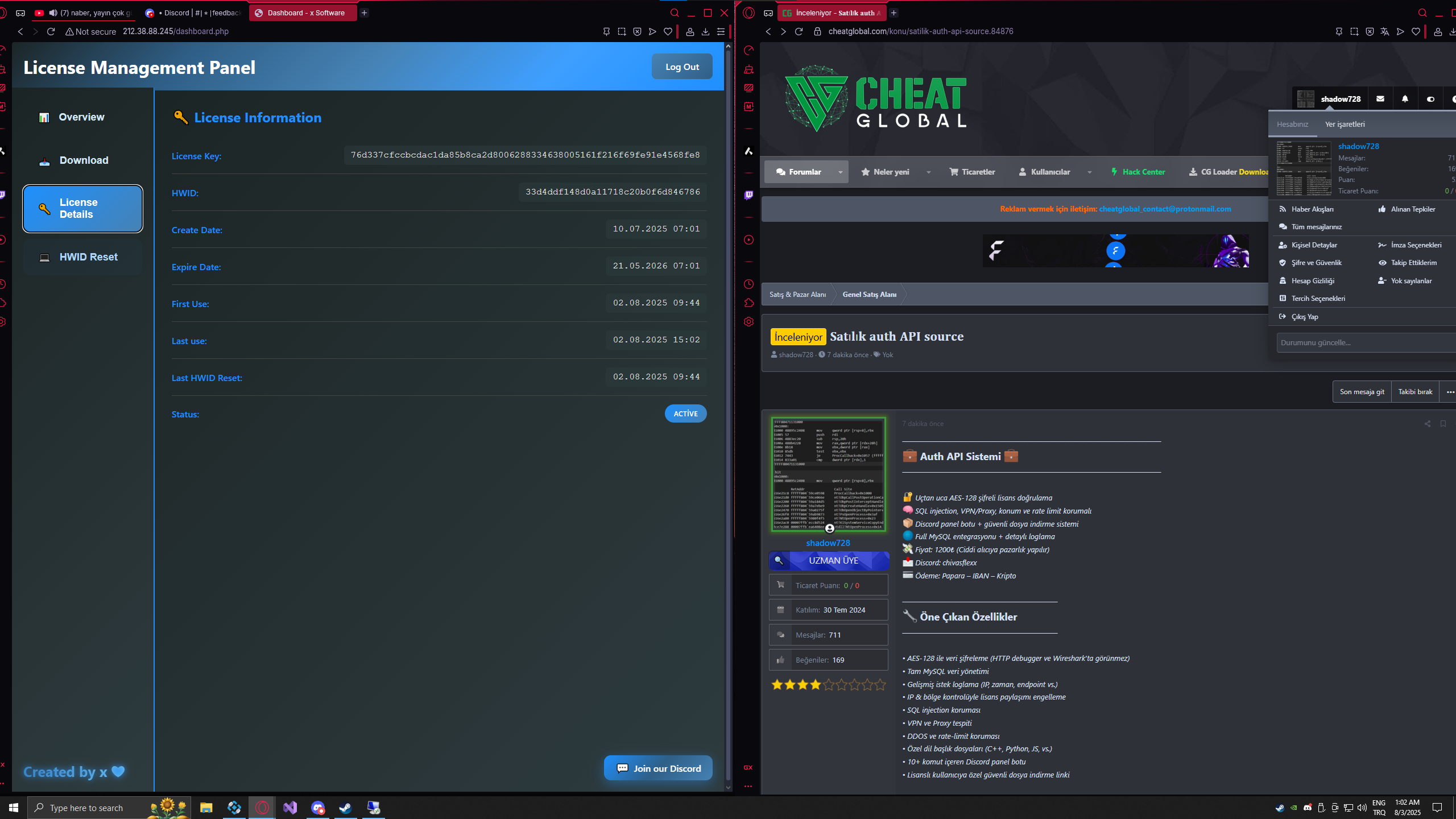Open the HWID Reset section
Viewport: 1456px width, 819px height.
(x=82, y=257)
